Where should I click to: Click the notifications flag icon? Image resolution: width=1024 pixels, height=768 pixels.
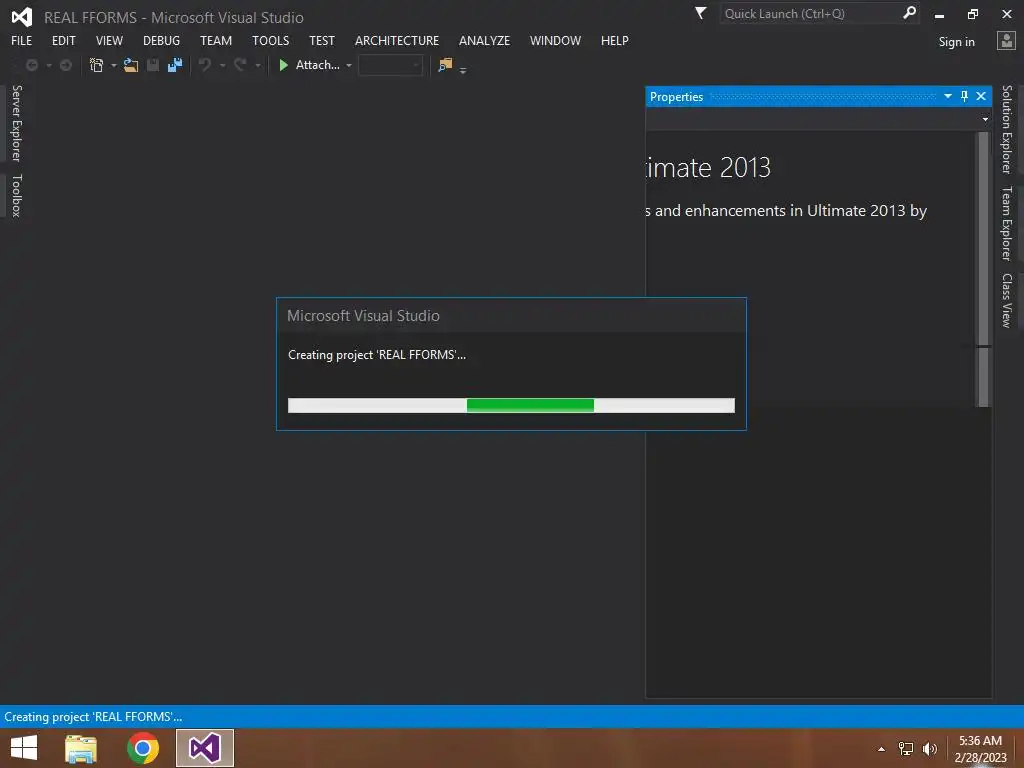(x=700, y=13)
